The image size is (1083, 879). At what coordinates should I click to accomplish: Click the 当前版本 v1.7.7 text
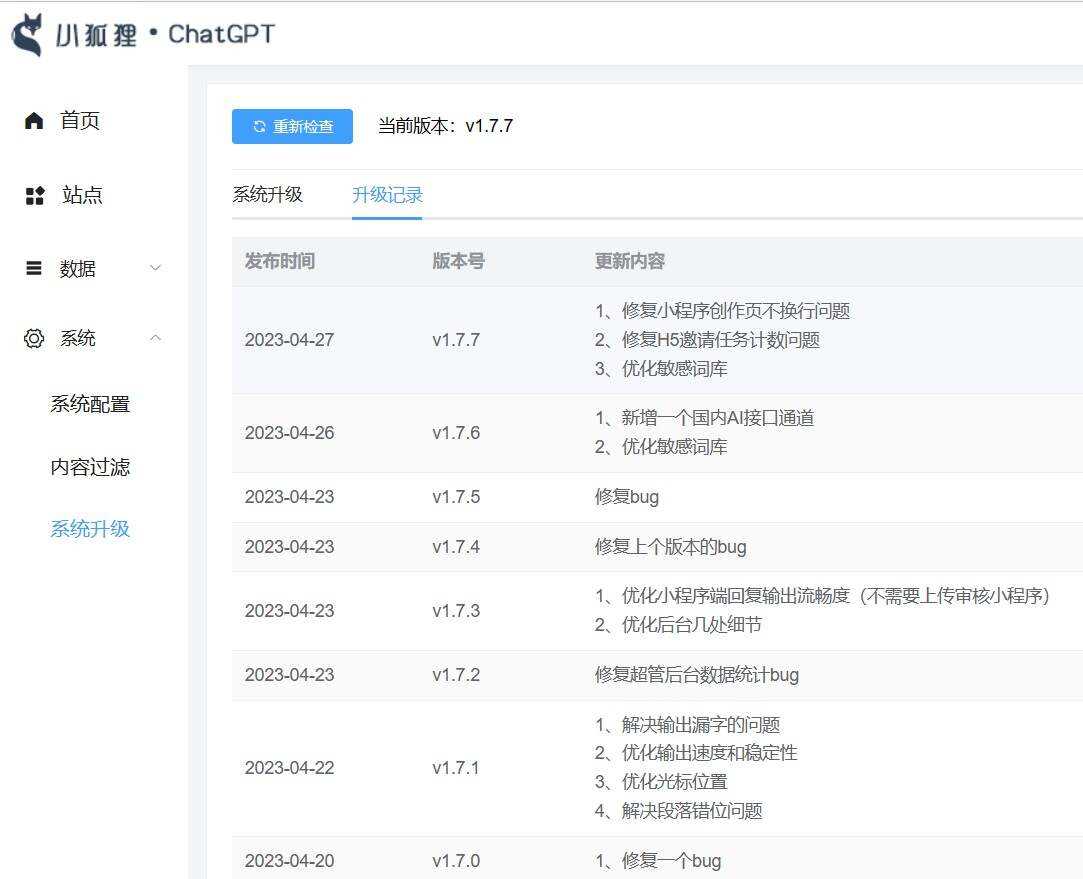tap(446, 126)
